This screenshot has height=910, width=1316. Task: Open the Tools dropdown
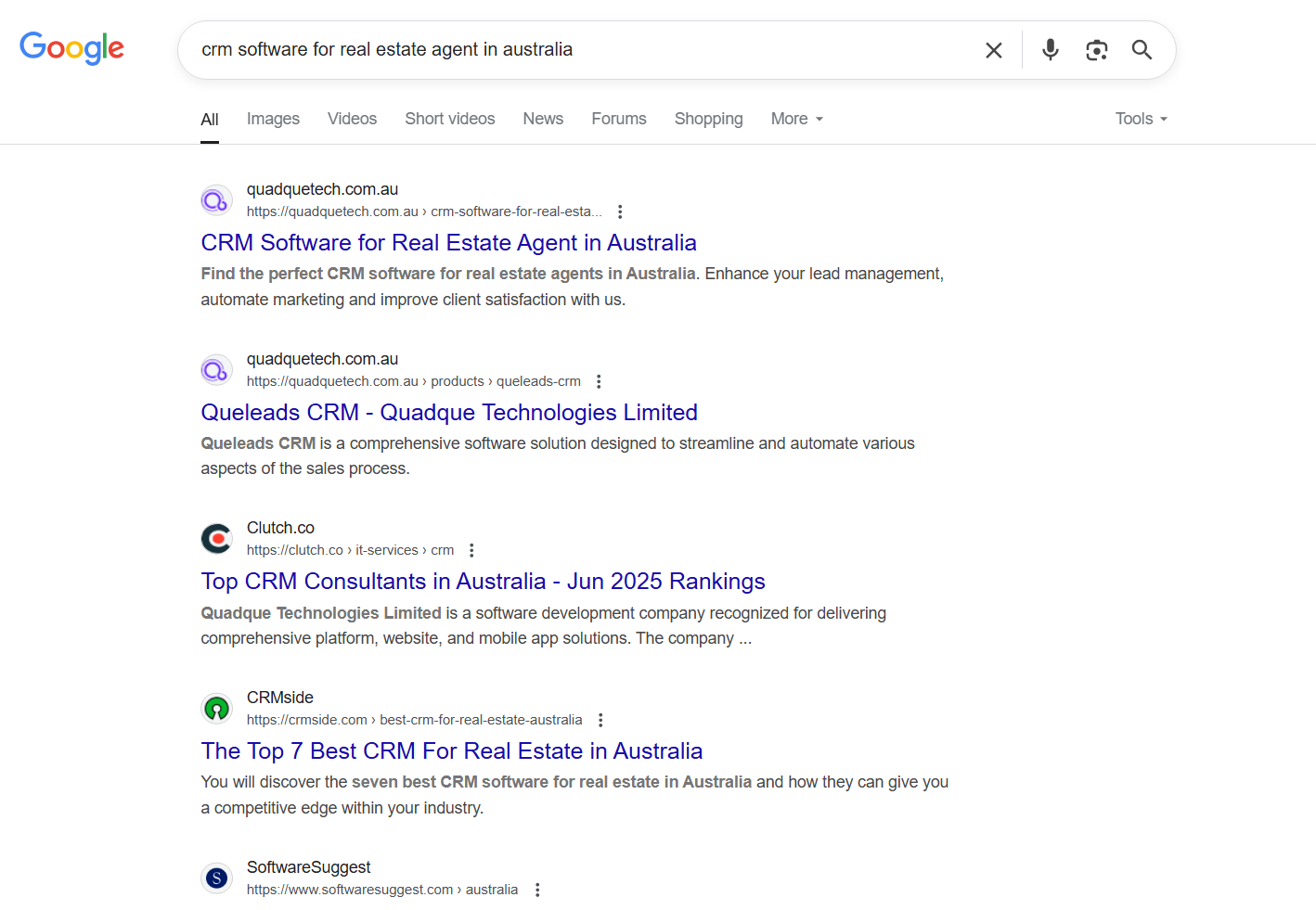pyautogui.click(x=1141, y=119)
